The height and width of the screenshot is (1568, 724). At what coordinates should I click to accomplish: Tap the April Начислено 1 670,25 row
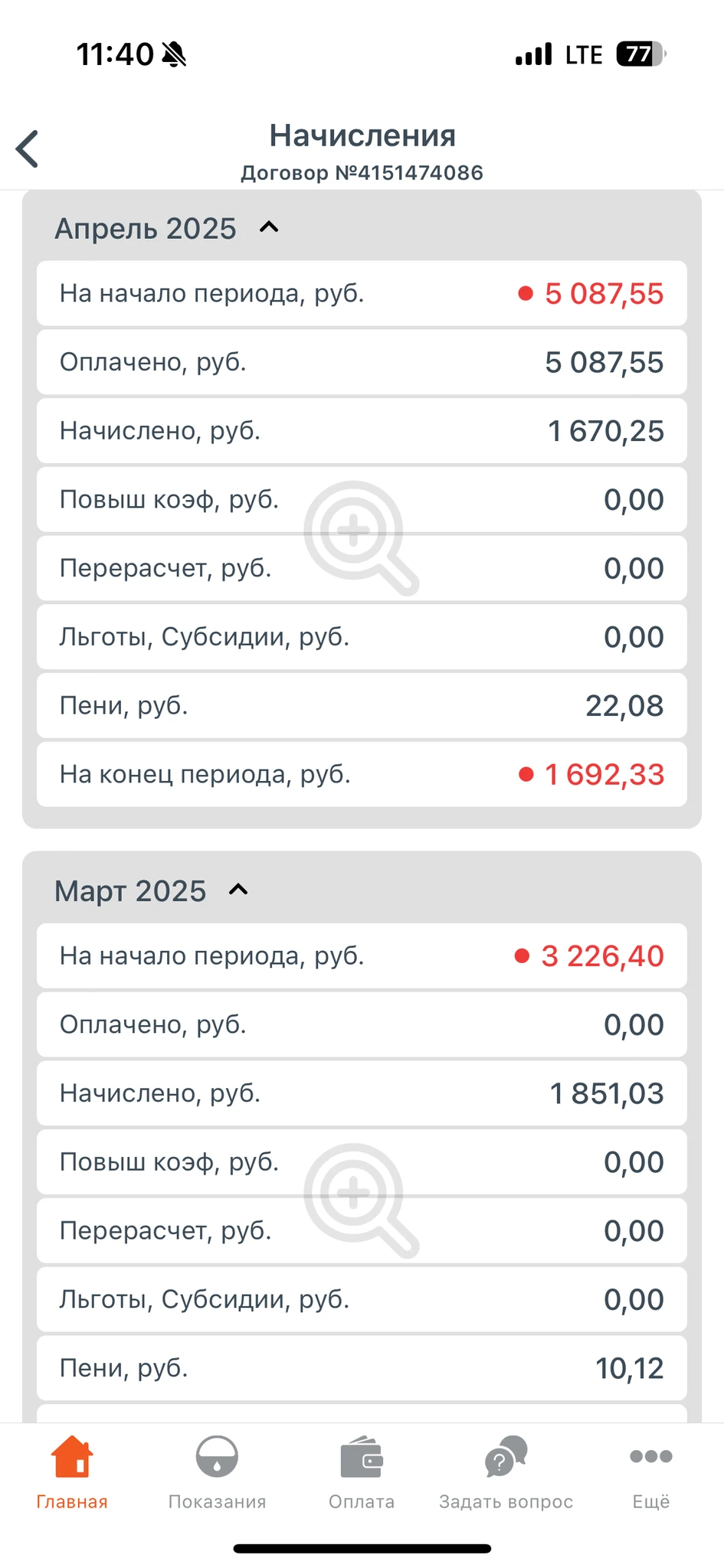pos(362,431)
